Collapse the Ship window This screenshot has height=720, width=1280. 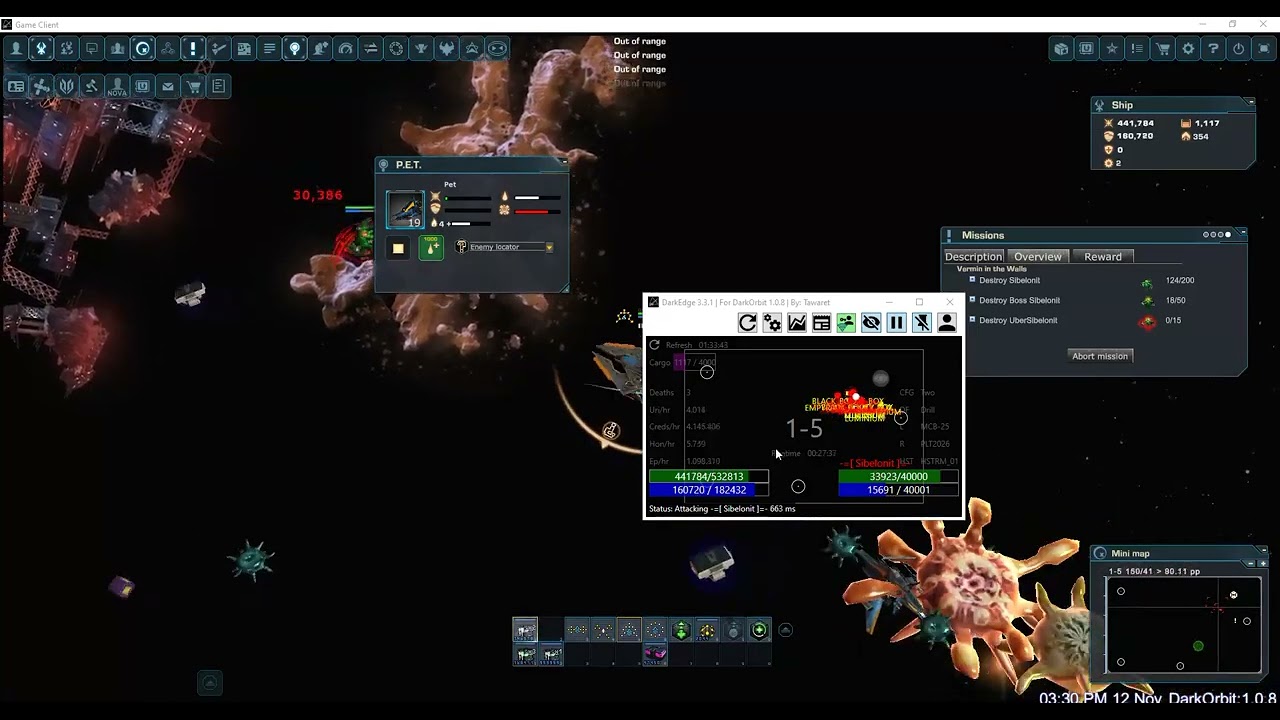click(x=1250, y=102)
